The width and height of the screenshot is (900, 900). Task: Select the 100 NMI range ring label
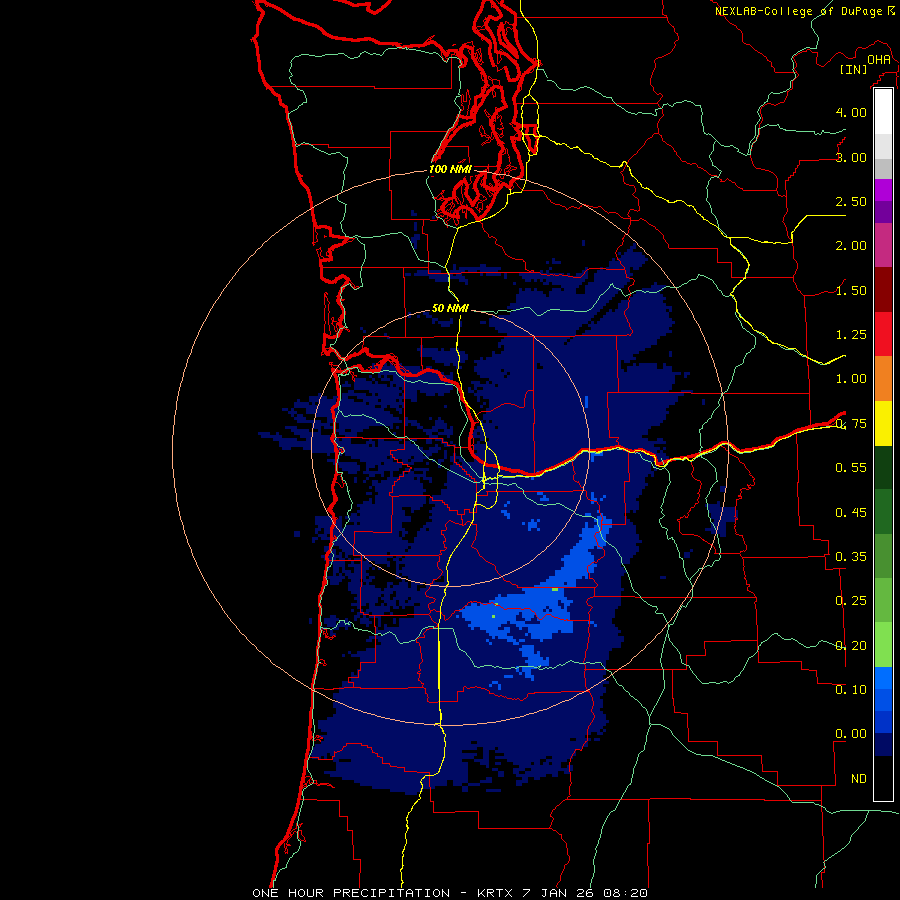450,169
